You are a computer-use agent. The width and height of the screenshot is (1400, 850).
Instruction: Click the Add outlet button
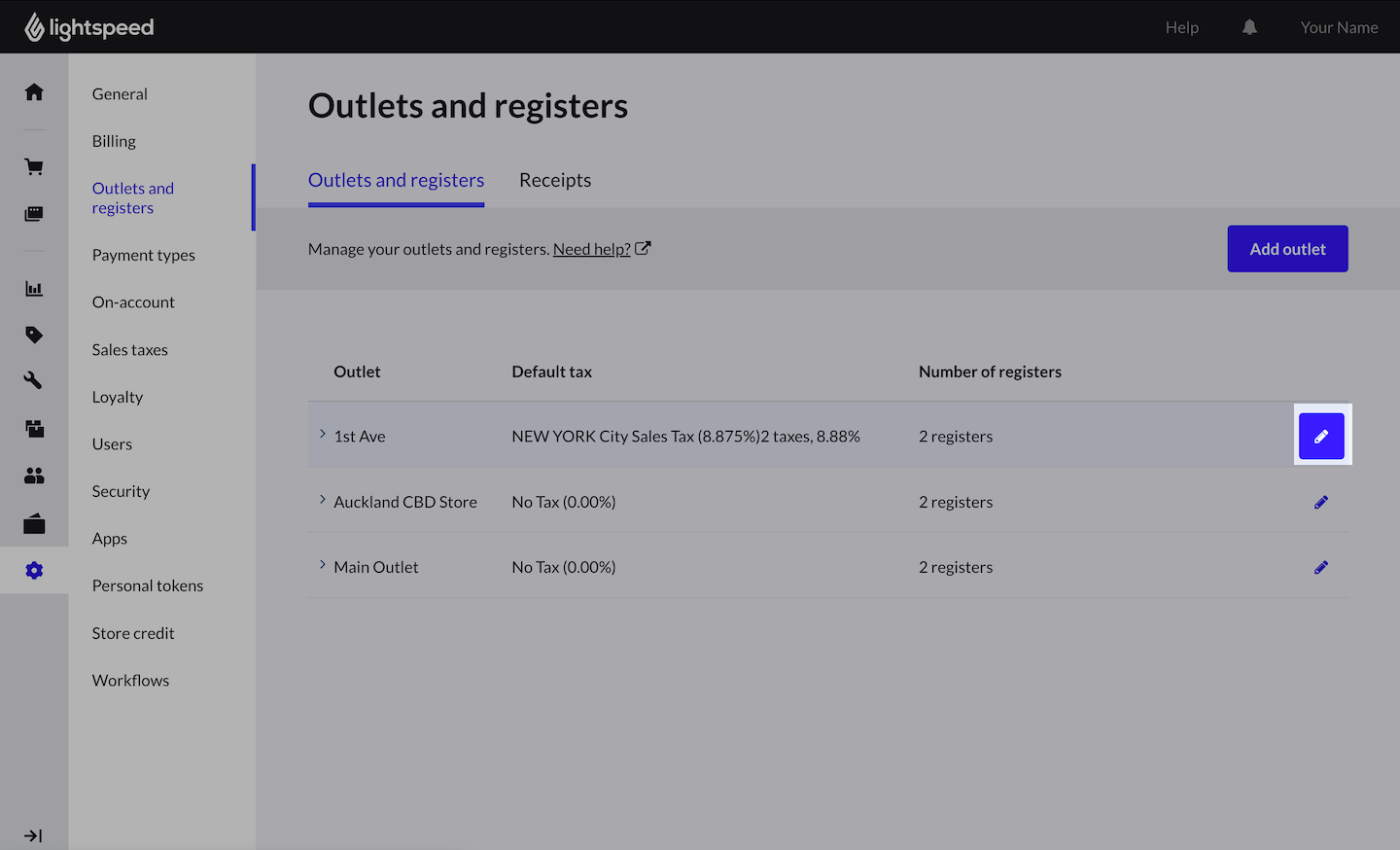(1287, 249)
